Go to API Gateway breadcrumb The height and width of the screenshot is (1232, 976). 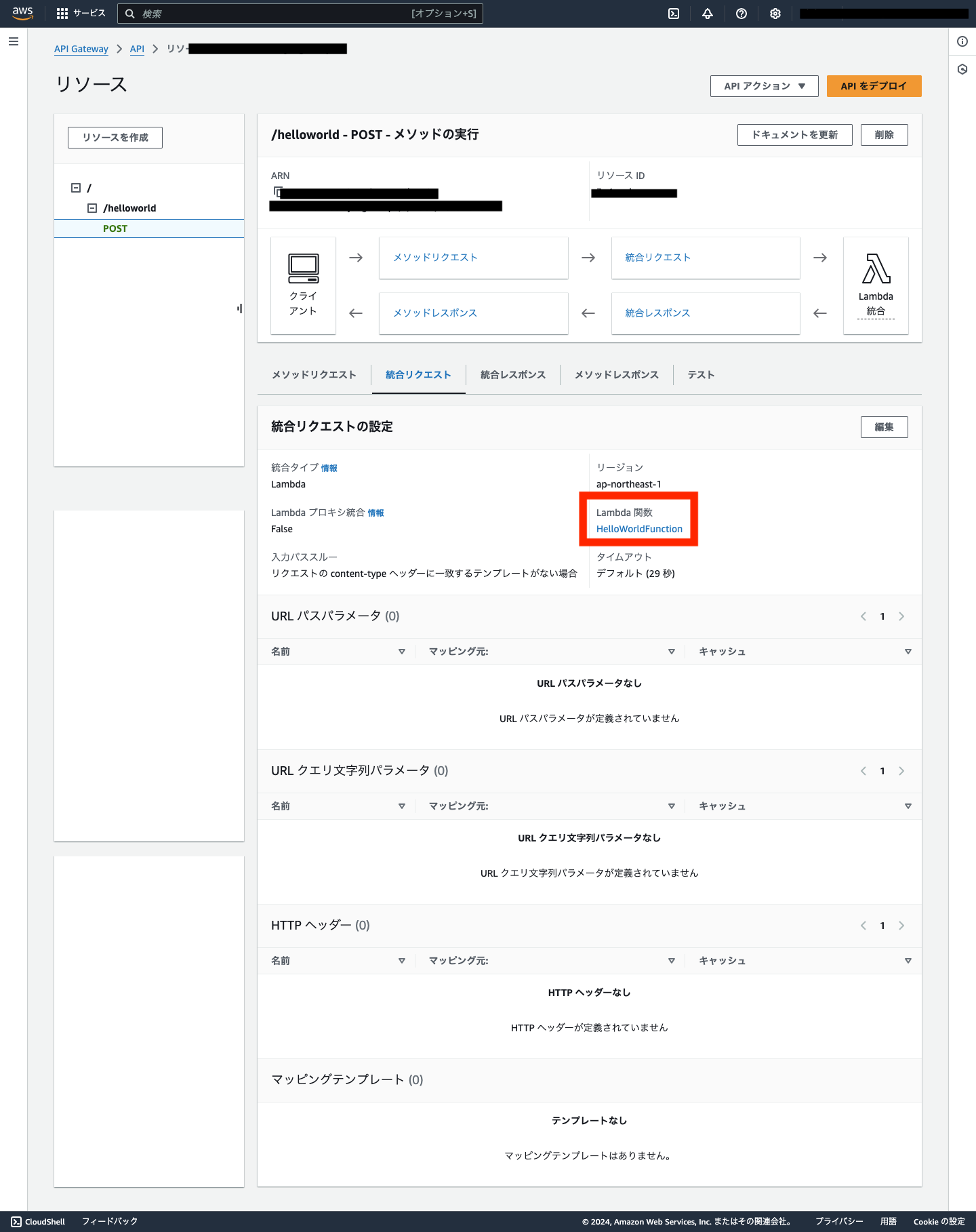click(81, 49)
